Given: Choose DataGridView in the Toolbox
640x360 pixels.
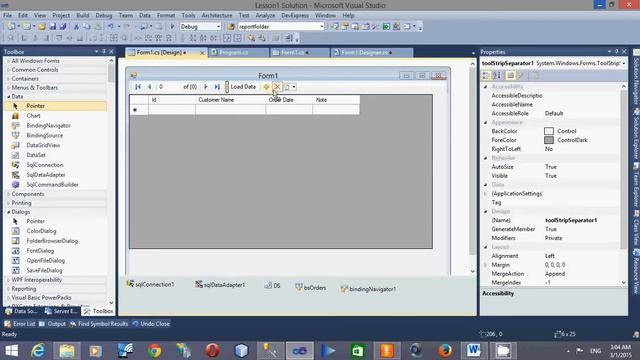Looking at the screenshot, I should (x=43, y=145).
